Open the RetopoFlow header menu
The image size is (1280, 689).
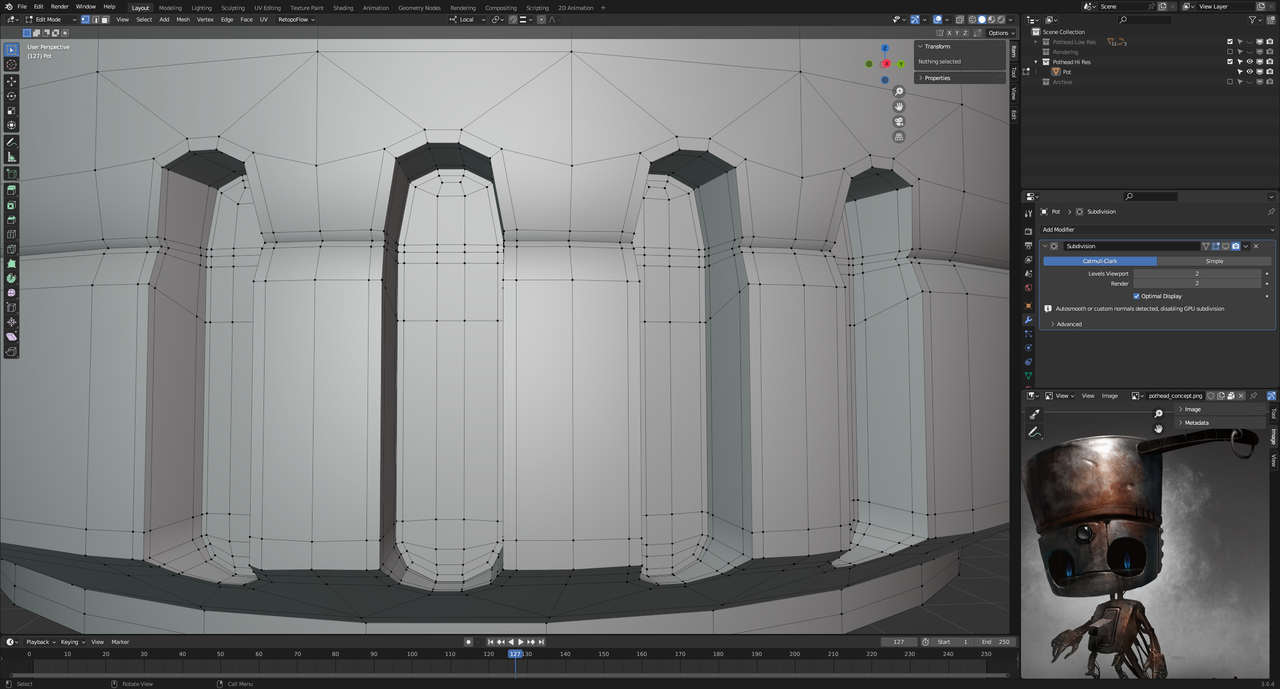click(296, 19)
